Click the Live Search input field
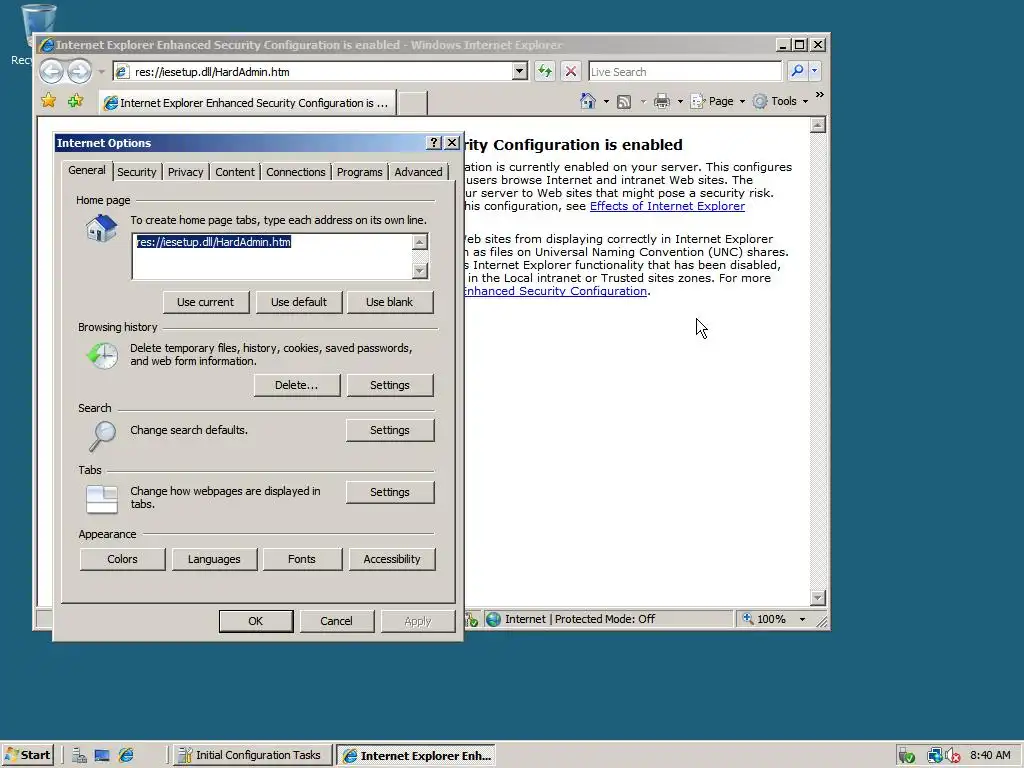1024x768 pixels. (x=684, y=72)
